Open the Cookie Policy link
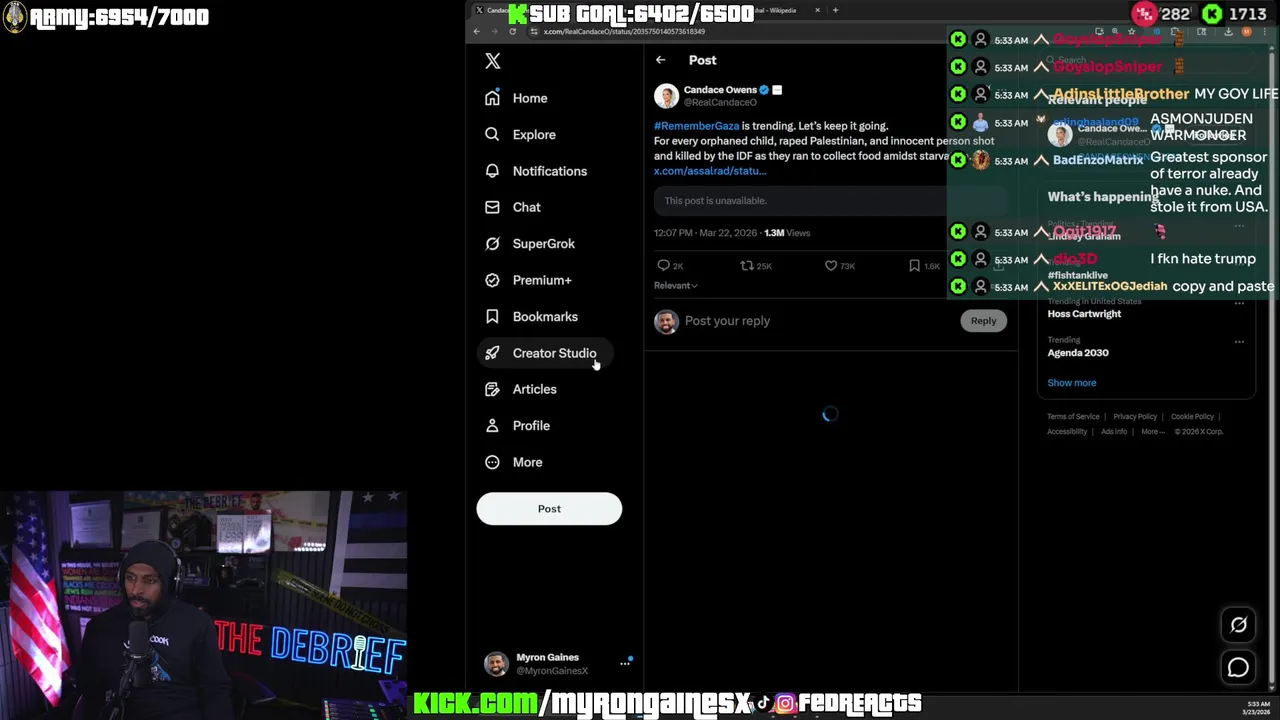Screen dimensions: 1280x720 (x=1192, y=417)
